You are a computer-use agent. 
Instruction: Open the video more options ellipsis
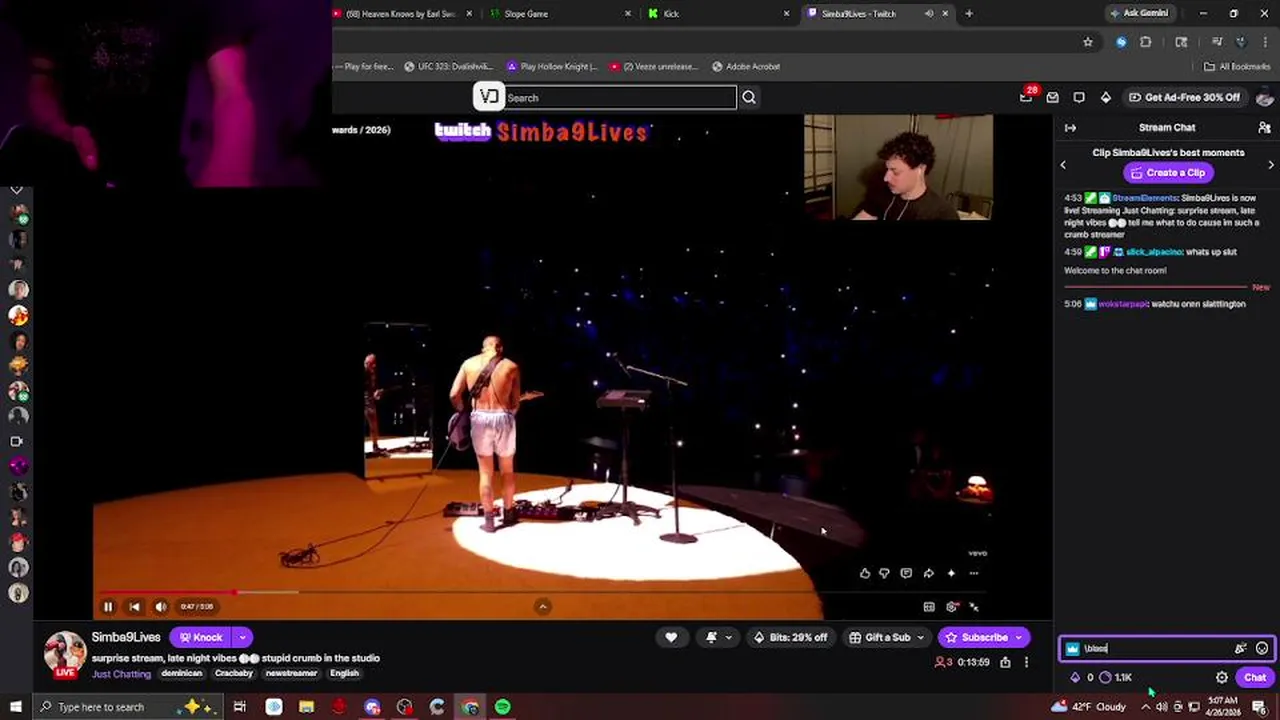973,573
